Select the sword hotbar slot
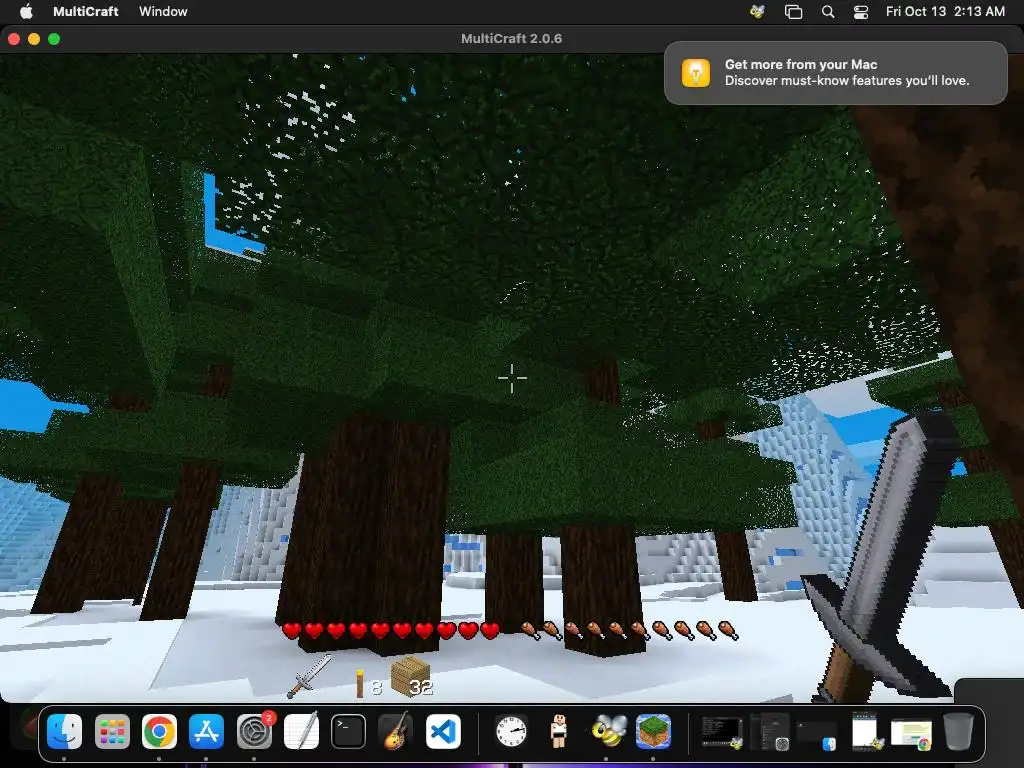The image size is (1024, 768). (310, 677)
